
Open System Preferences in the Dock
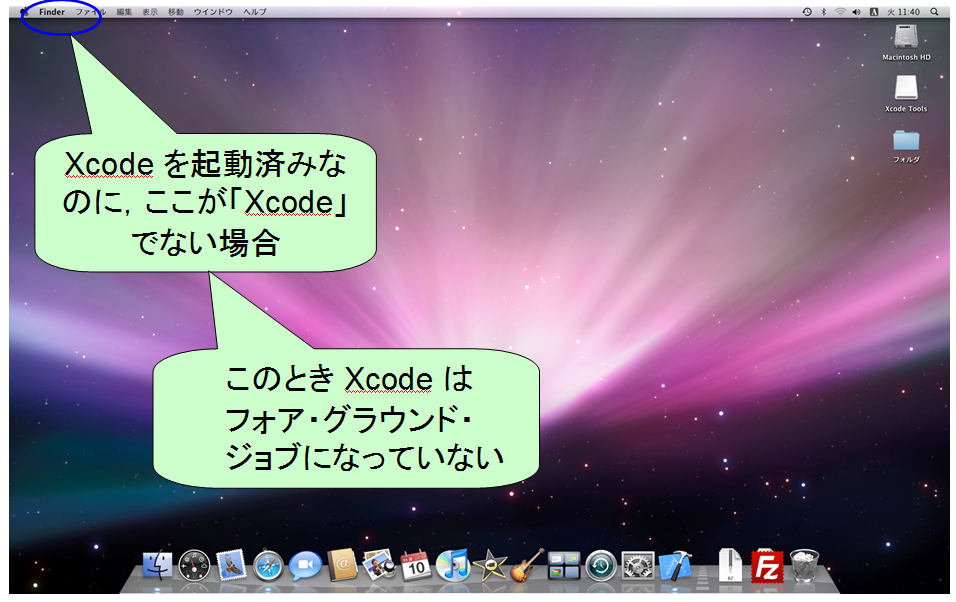pos(638,565)
